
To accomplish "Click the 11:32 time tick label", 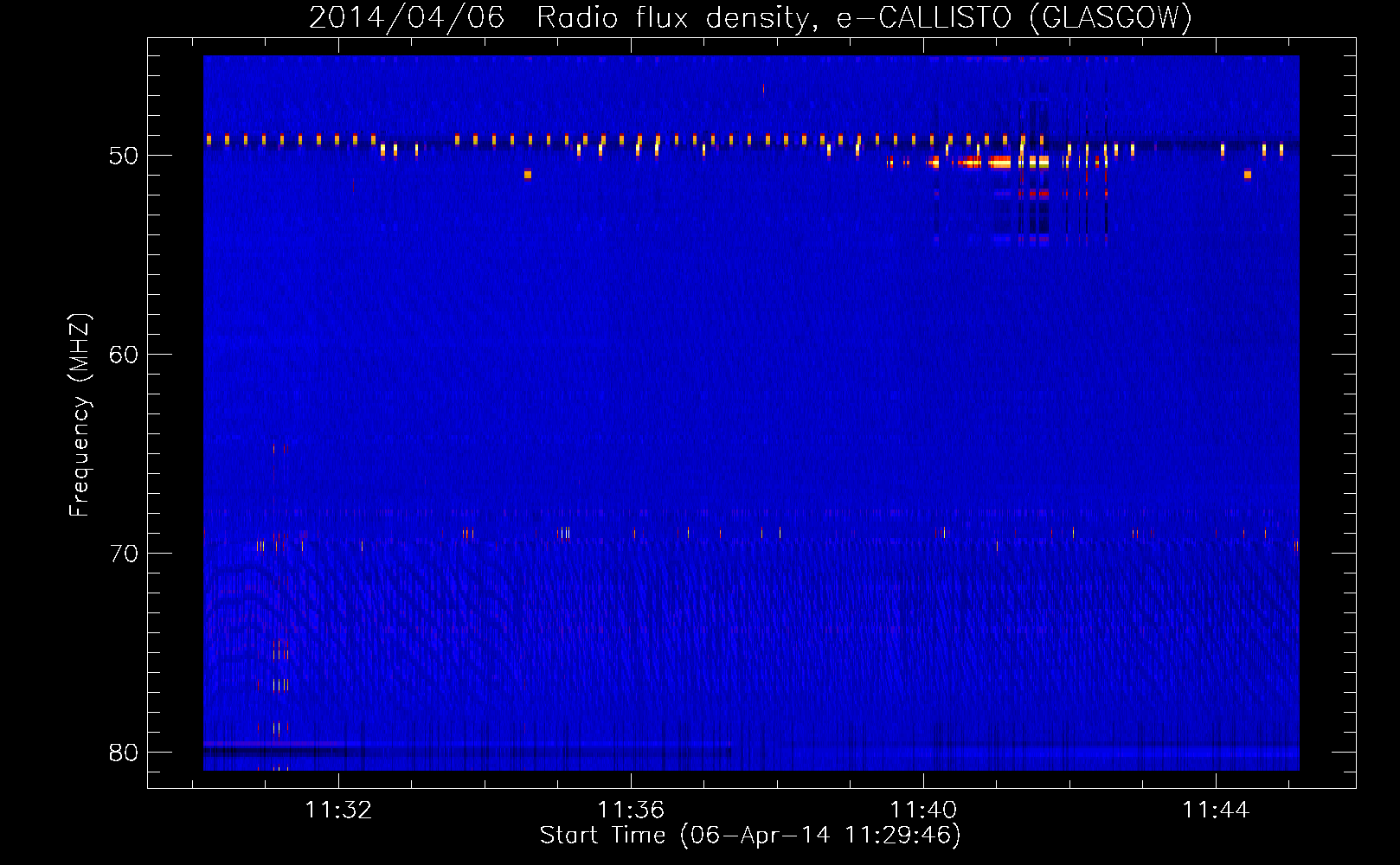I will pos(338,810).
